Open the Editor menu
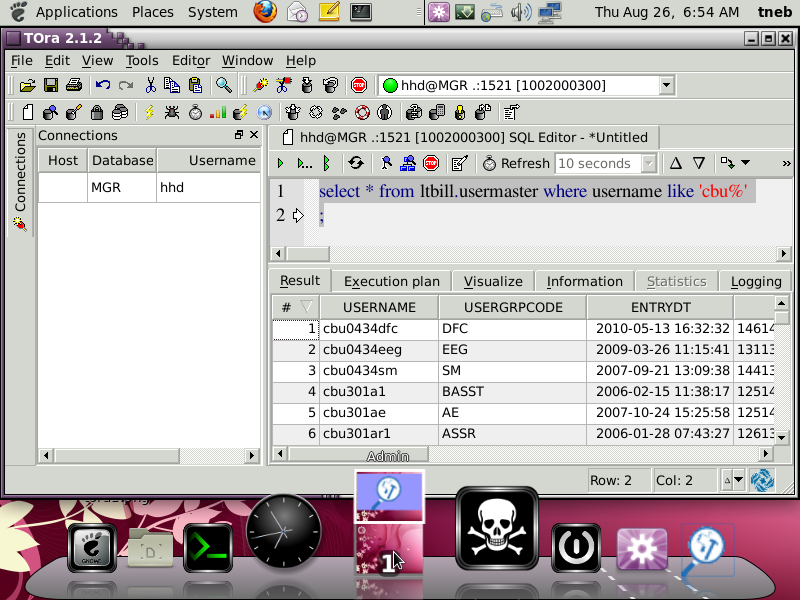 [x=190, y=60]
